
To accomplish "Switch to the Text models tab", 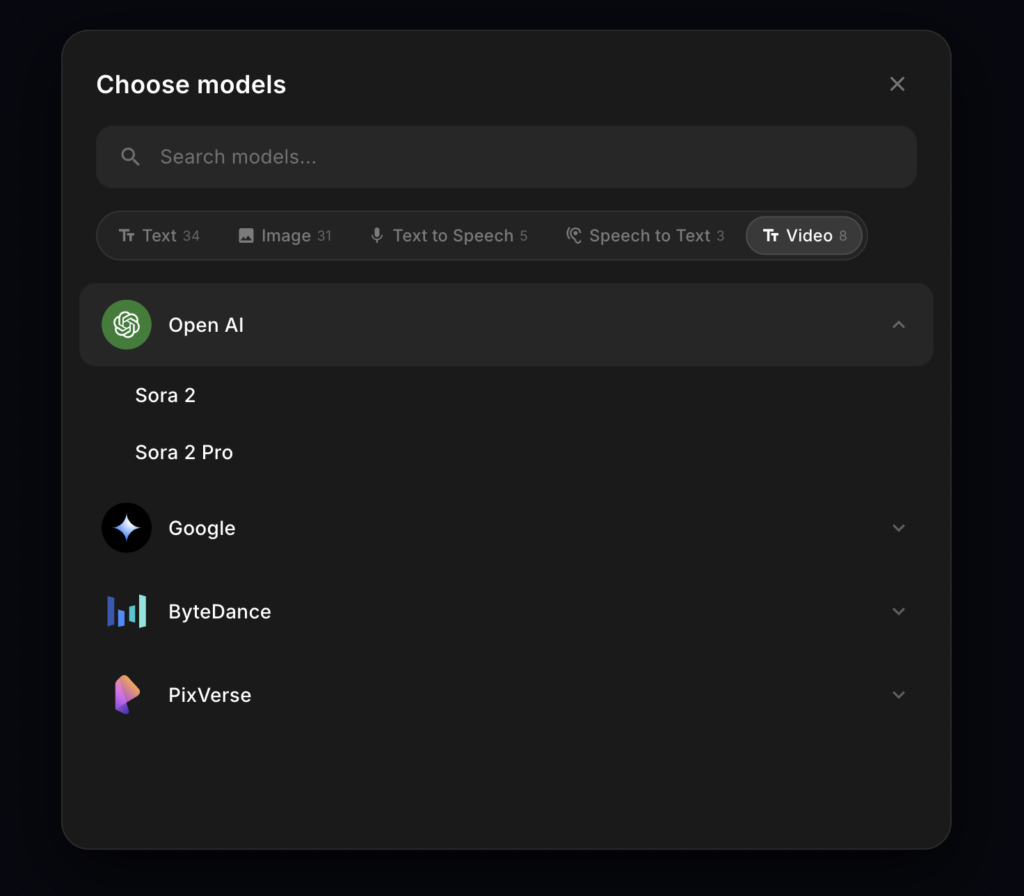I will pos(159,236).
